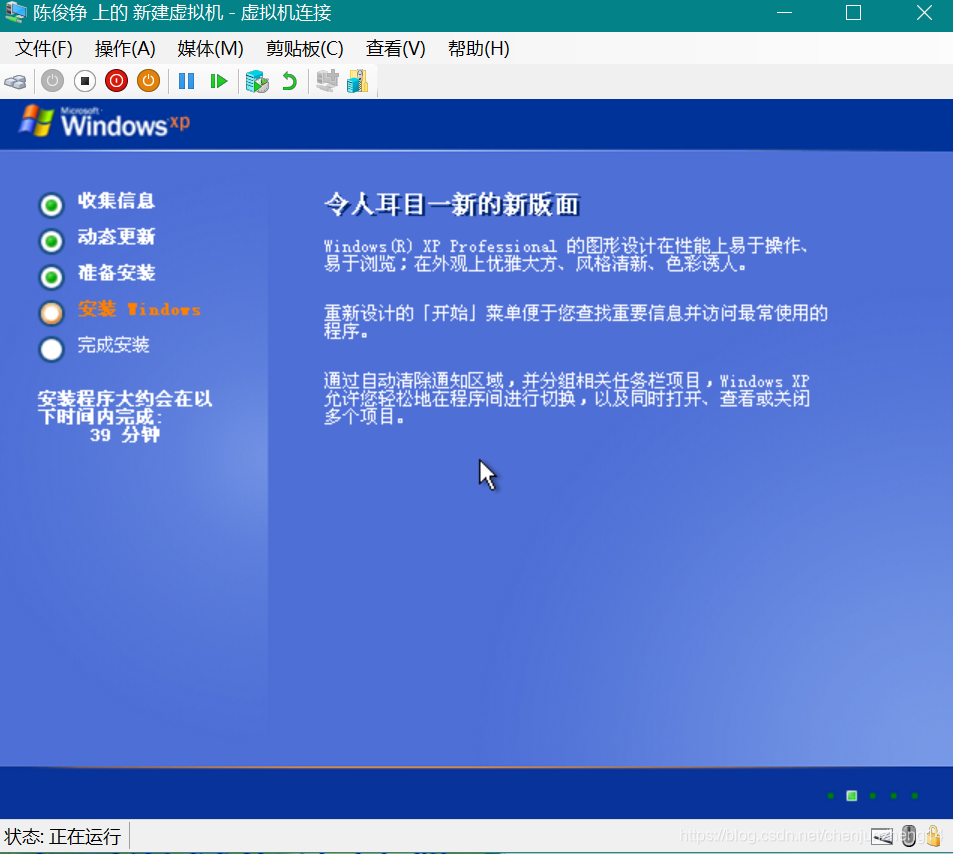Click the mouse capture status icon
953x854 pixels.
point(908,836)
